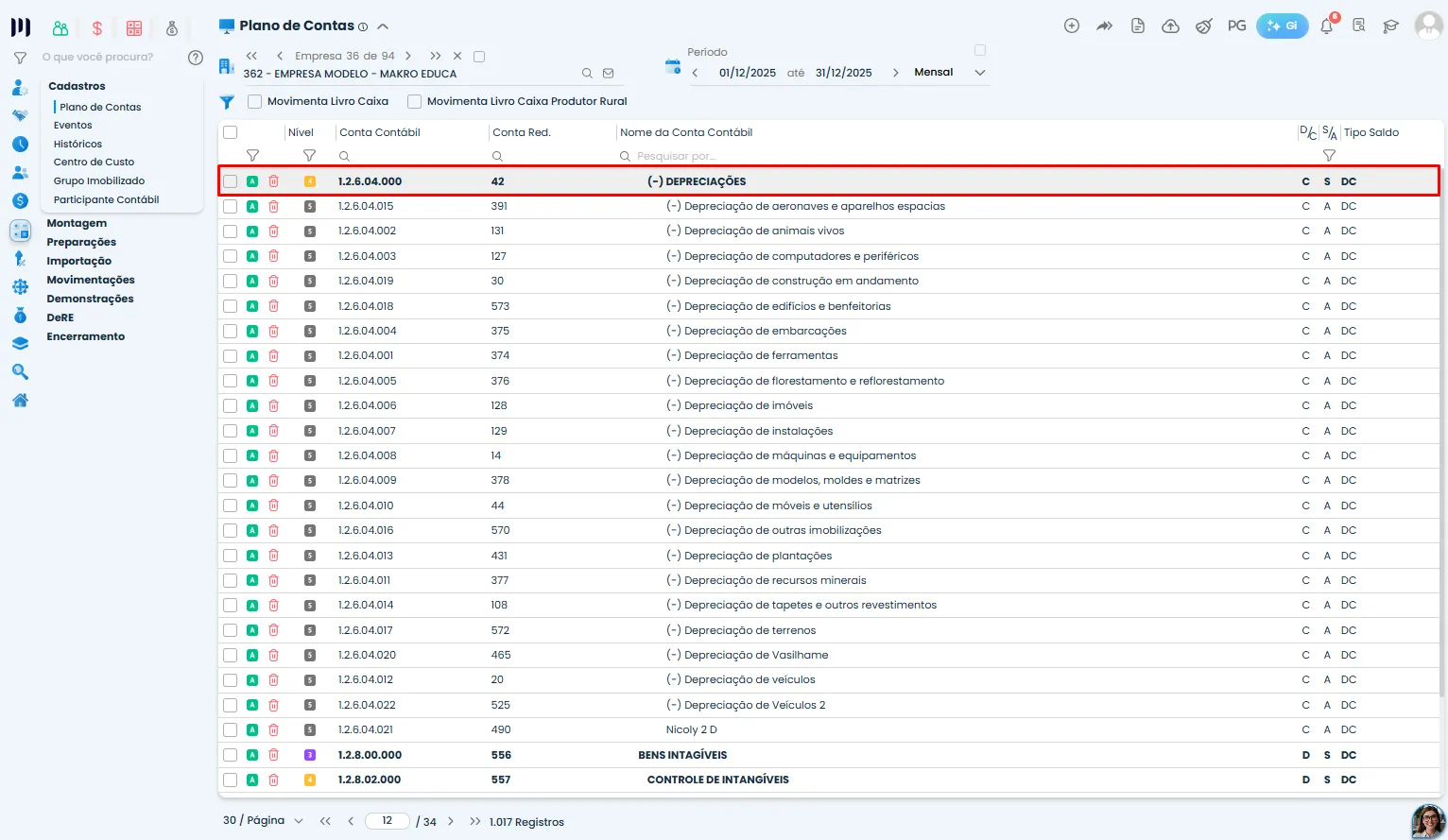Click the blue funnel filter icon
The image size is (1448, 840).
pos(227,102)
